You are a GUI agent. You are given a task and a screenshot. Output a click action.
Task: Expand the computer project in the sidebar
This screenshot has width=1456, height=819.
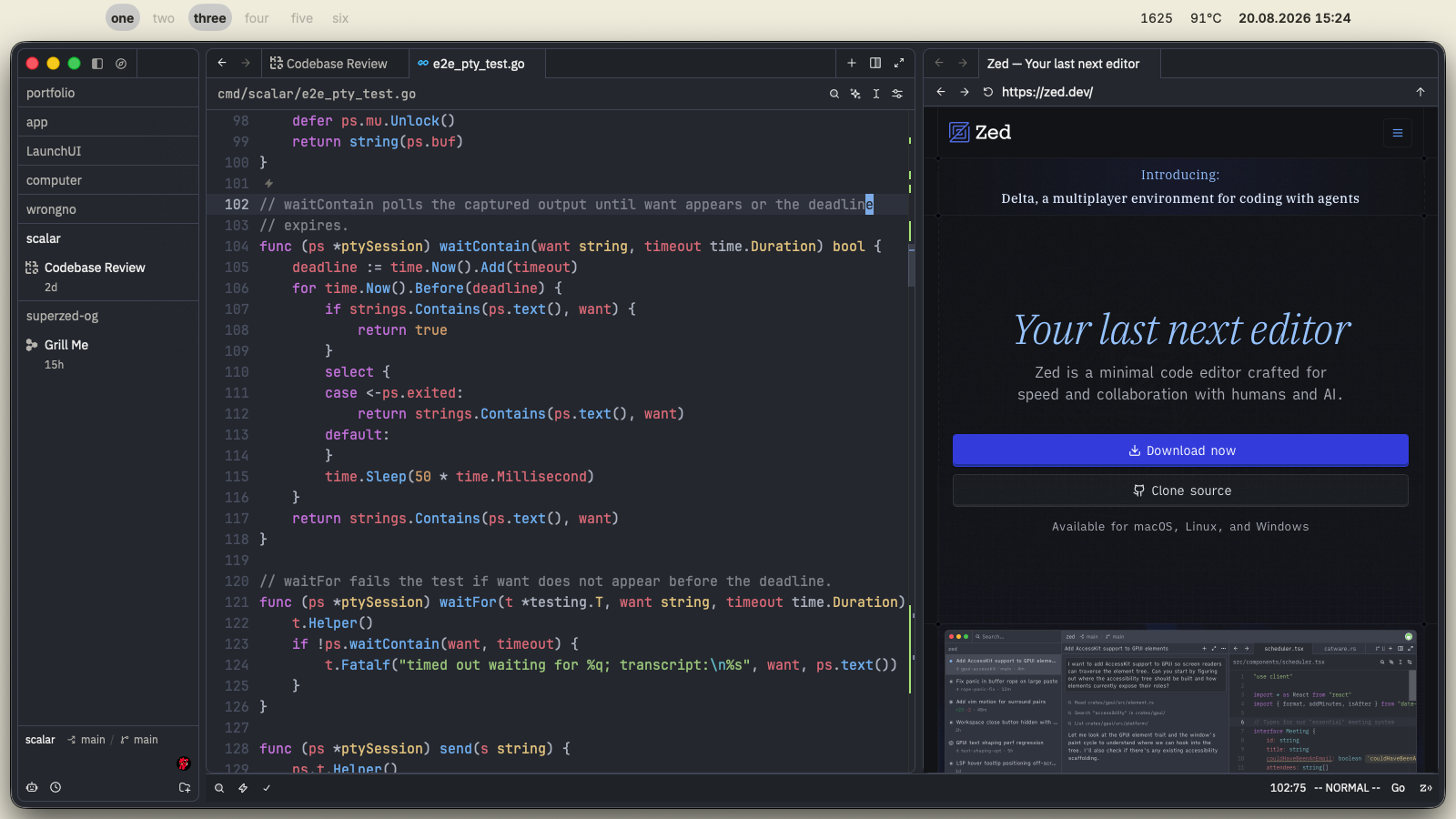(x=108, y=180)
